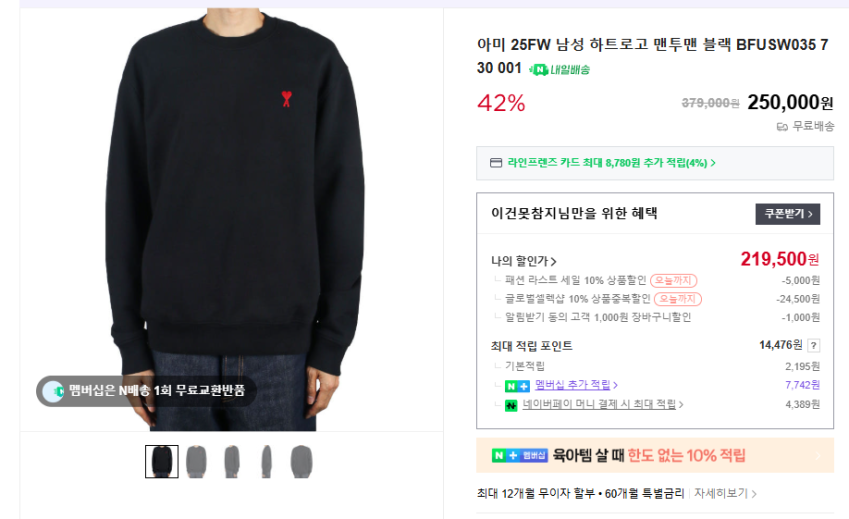
Task: Click the main black sweatshirt product image
Action: [232, 219]
